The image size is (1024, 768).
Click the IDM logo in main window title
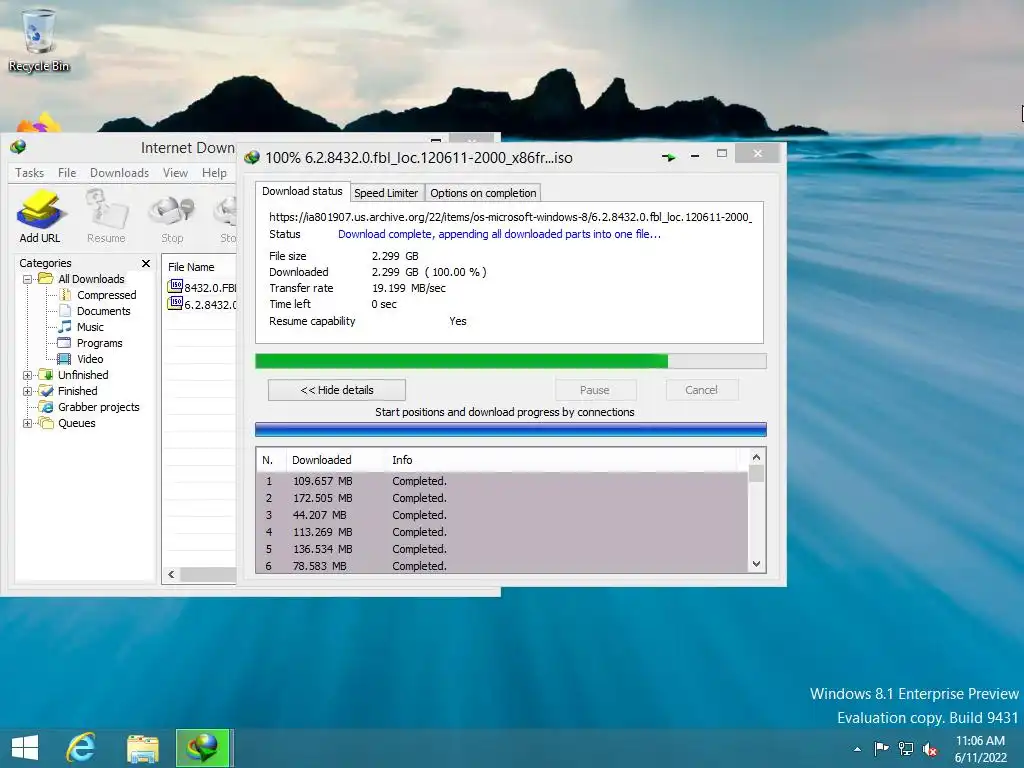tap(18, 147)
